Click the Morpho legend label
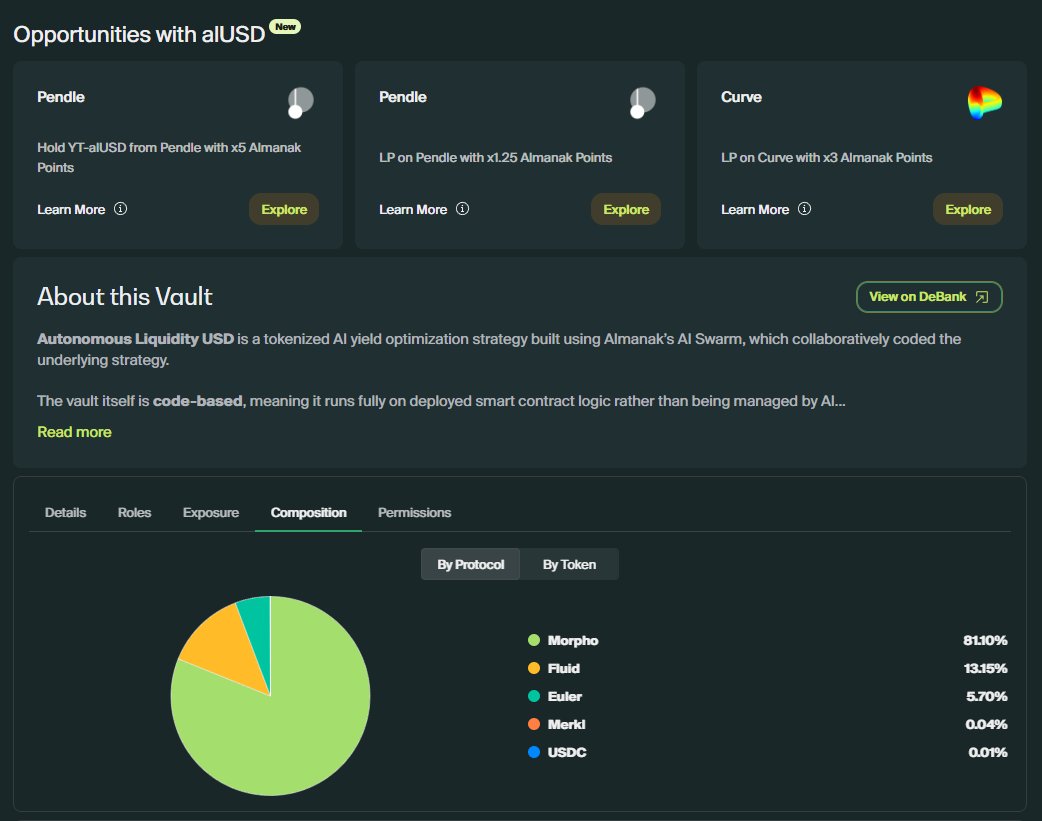 (x=573, y=640)
